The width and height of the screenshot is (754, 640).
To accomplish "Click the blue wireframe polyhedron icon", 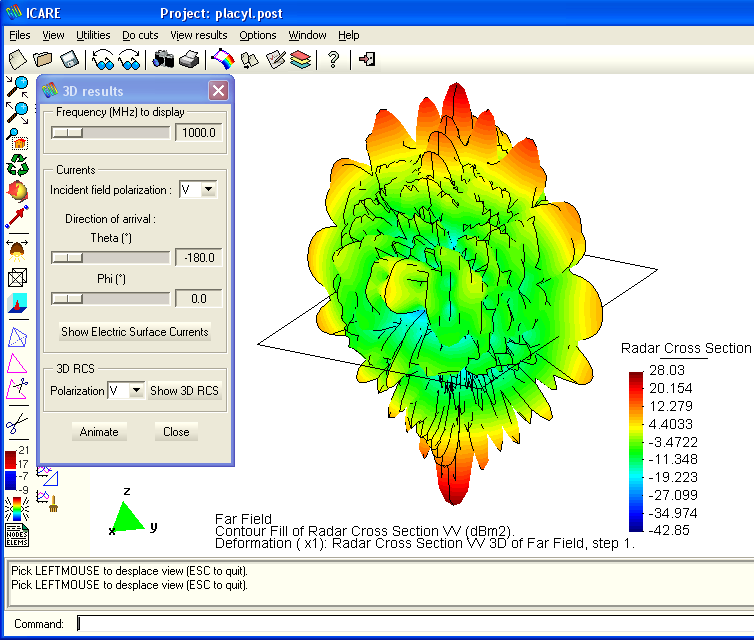I will (17, 338).
